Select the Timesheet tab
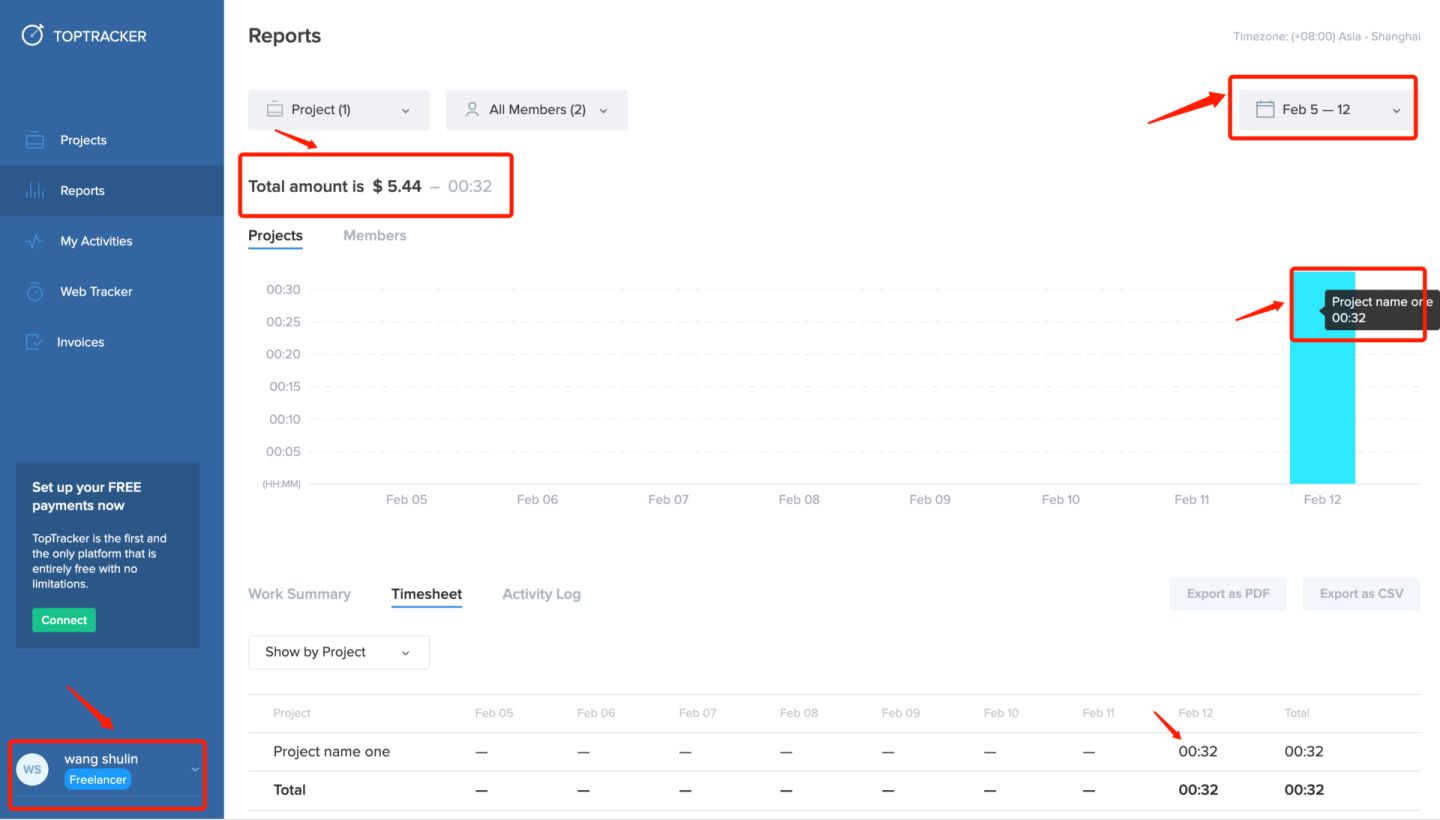 pyautogui.click(x=427, y=594)
